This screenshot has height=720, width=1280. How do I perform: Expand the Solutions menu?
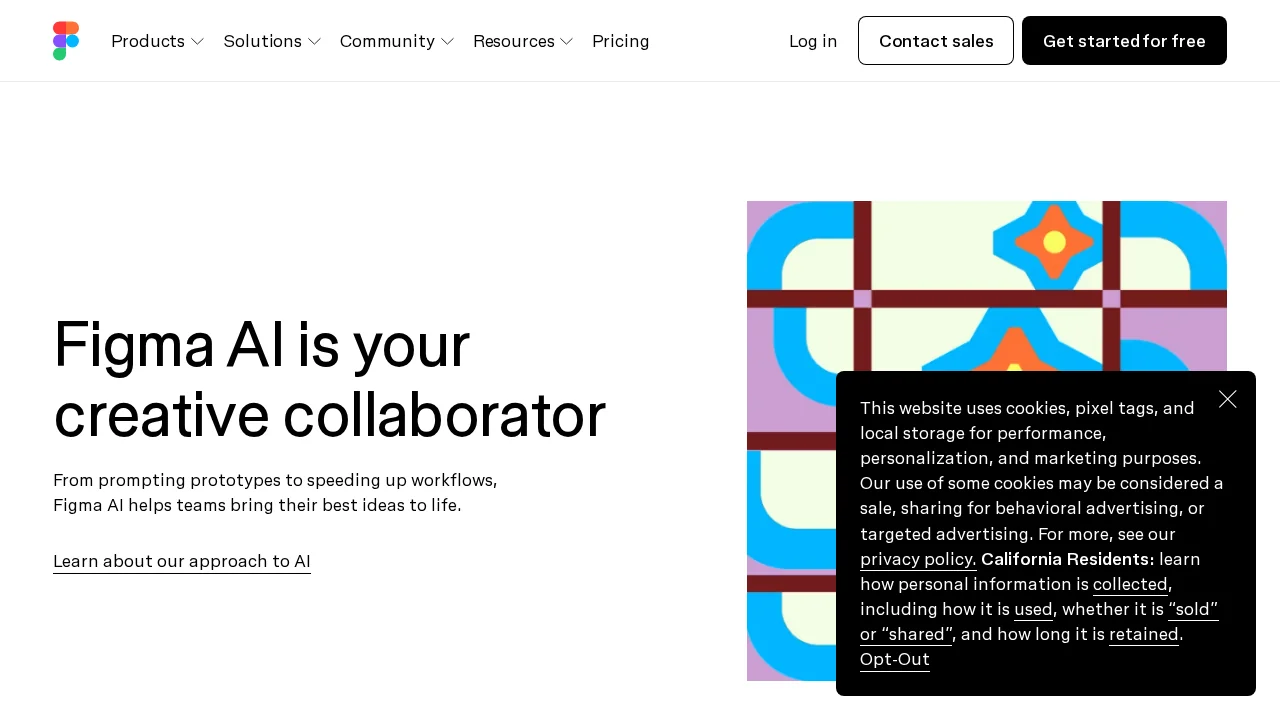tap(263, 41)
